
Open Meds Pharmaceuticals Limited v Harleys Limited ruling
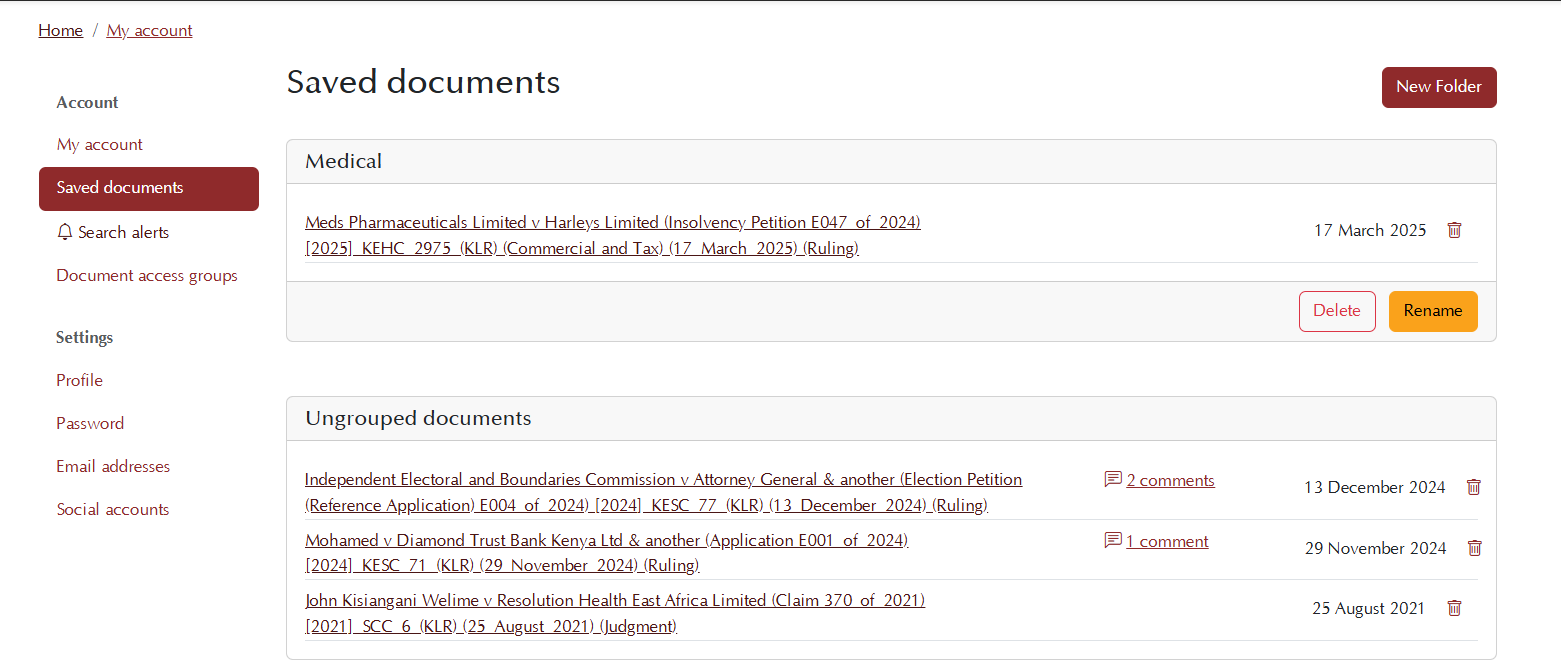coord(613,235)
